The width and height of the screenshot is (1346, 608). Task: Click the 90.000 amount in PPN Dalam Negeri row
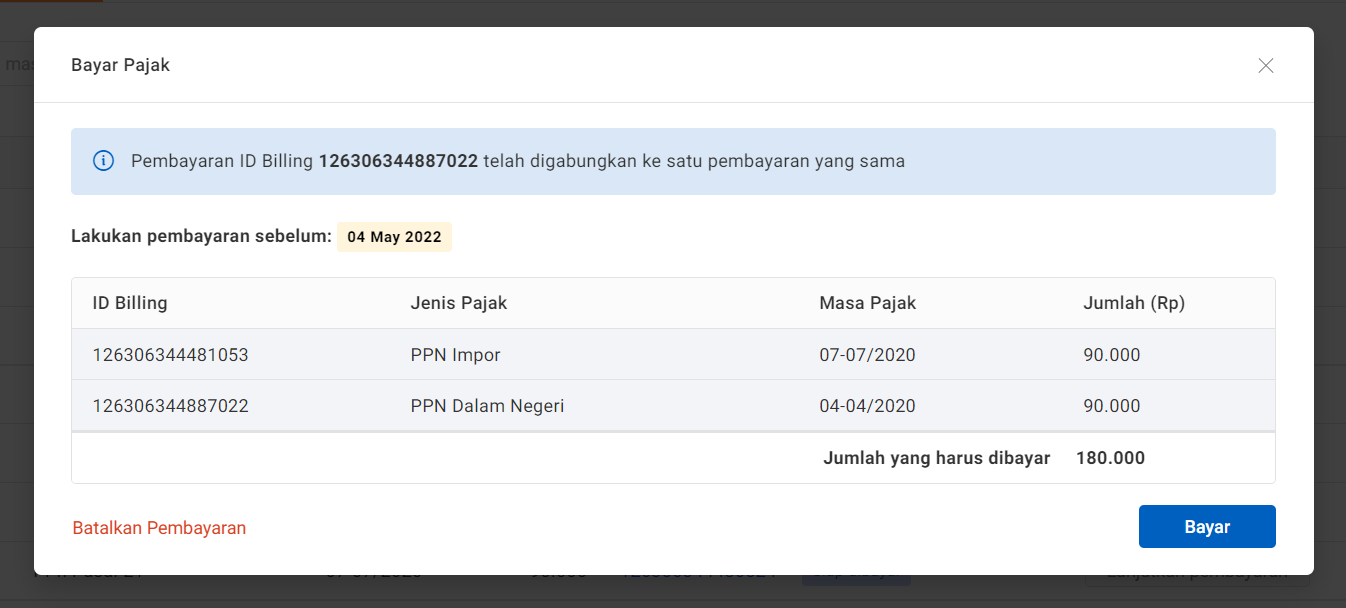(x=1111, y=406)
